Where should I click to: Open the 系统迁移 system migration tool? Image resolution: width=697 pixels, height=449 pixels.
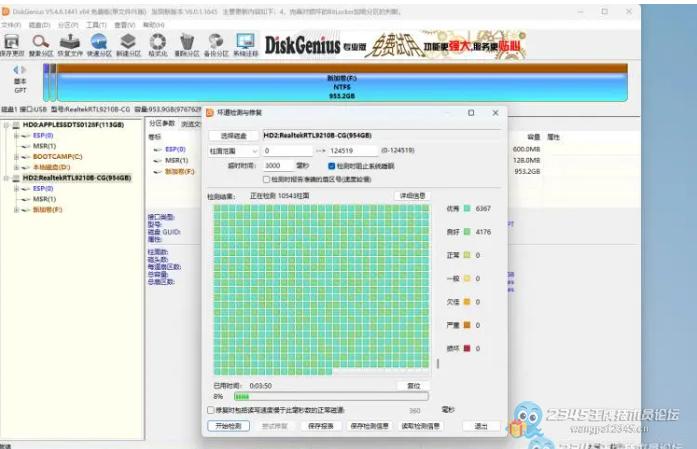(x=245, y=42)
